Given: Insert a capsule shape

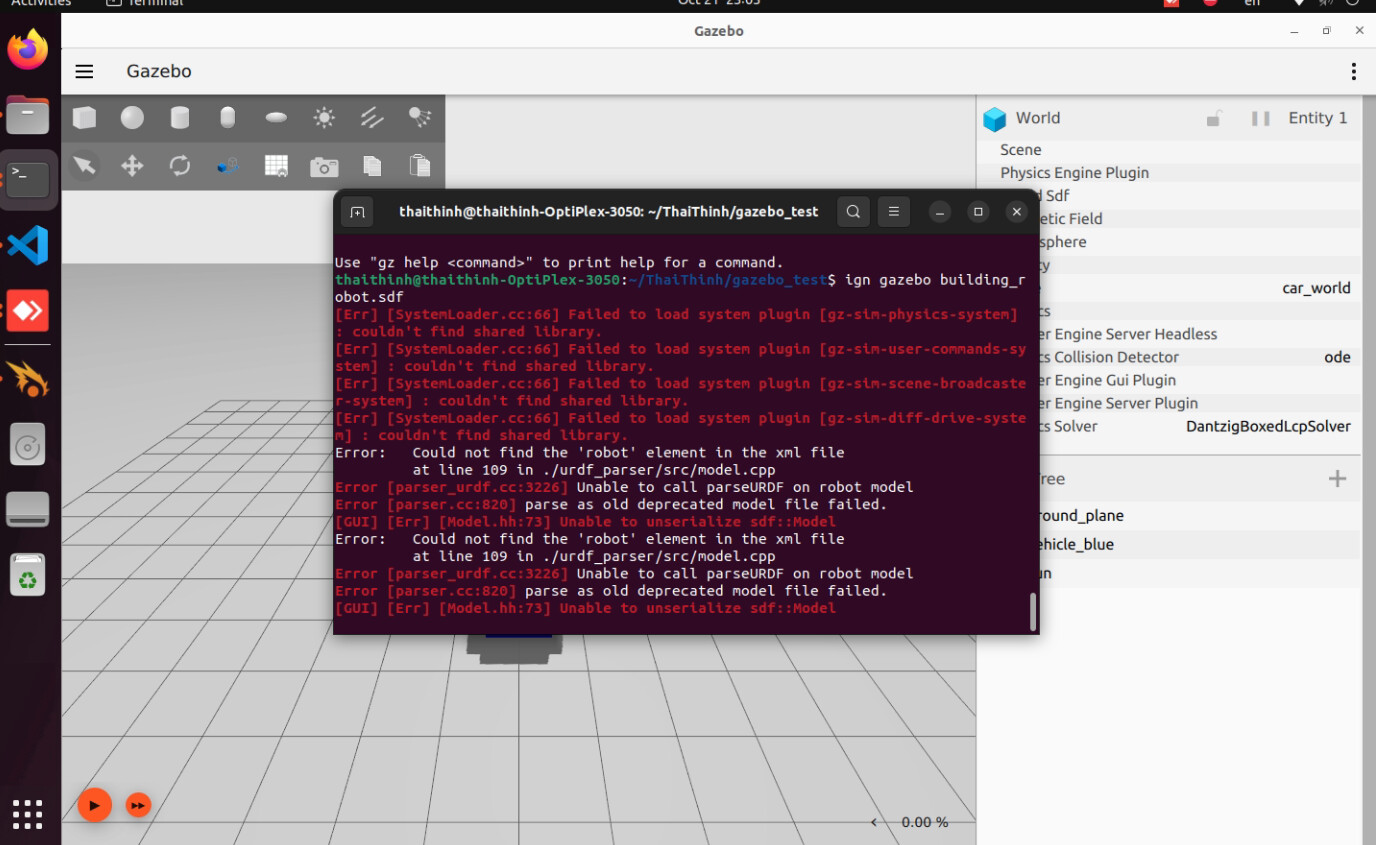Looking at the screenshot, I should 228,118.
